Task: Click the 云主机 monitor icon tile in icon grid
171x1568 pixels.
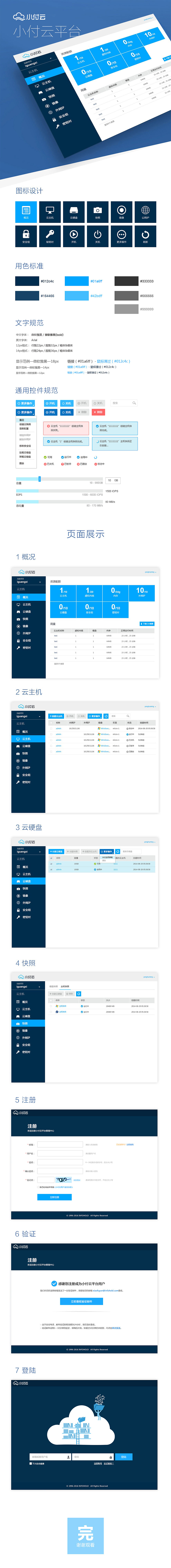Action: (x=50, y=212)
